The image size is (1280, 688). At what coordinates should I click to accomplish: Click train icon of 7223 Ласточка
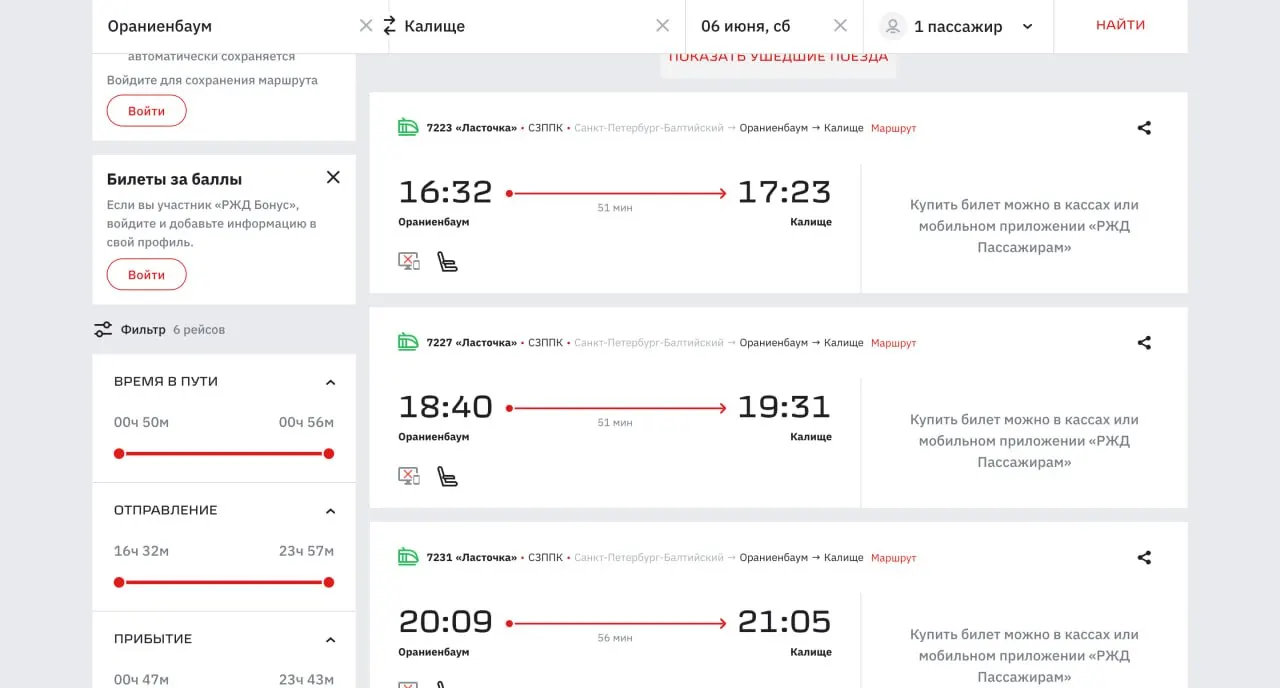coord(408,127)
